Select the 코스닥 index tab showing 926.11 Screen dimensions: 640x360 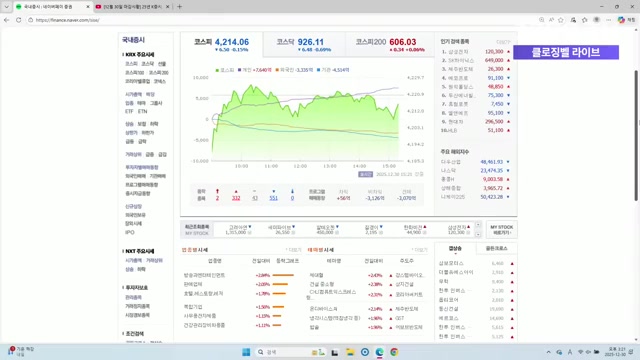304,44
